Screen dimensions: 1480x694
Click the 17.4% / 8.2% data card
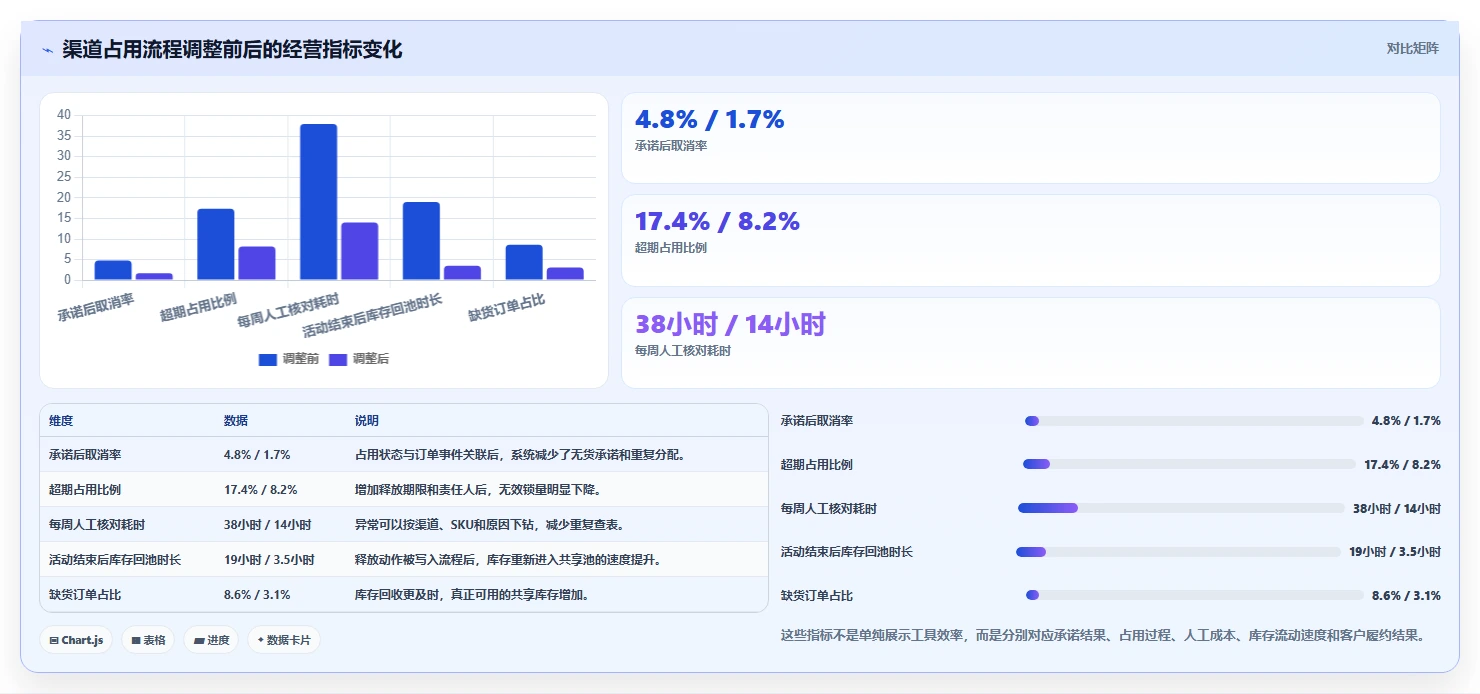[x=1031, y=241]
